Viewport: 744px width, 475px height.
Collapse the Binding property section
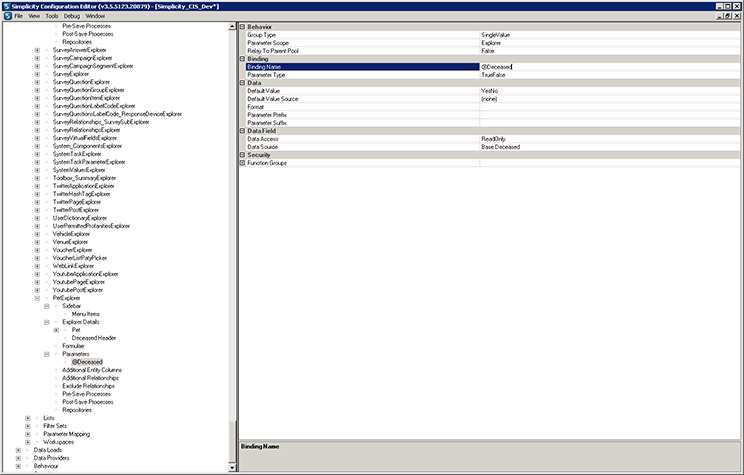coord(242,59)
